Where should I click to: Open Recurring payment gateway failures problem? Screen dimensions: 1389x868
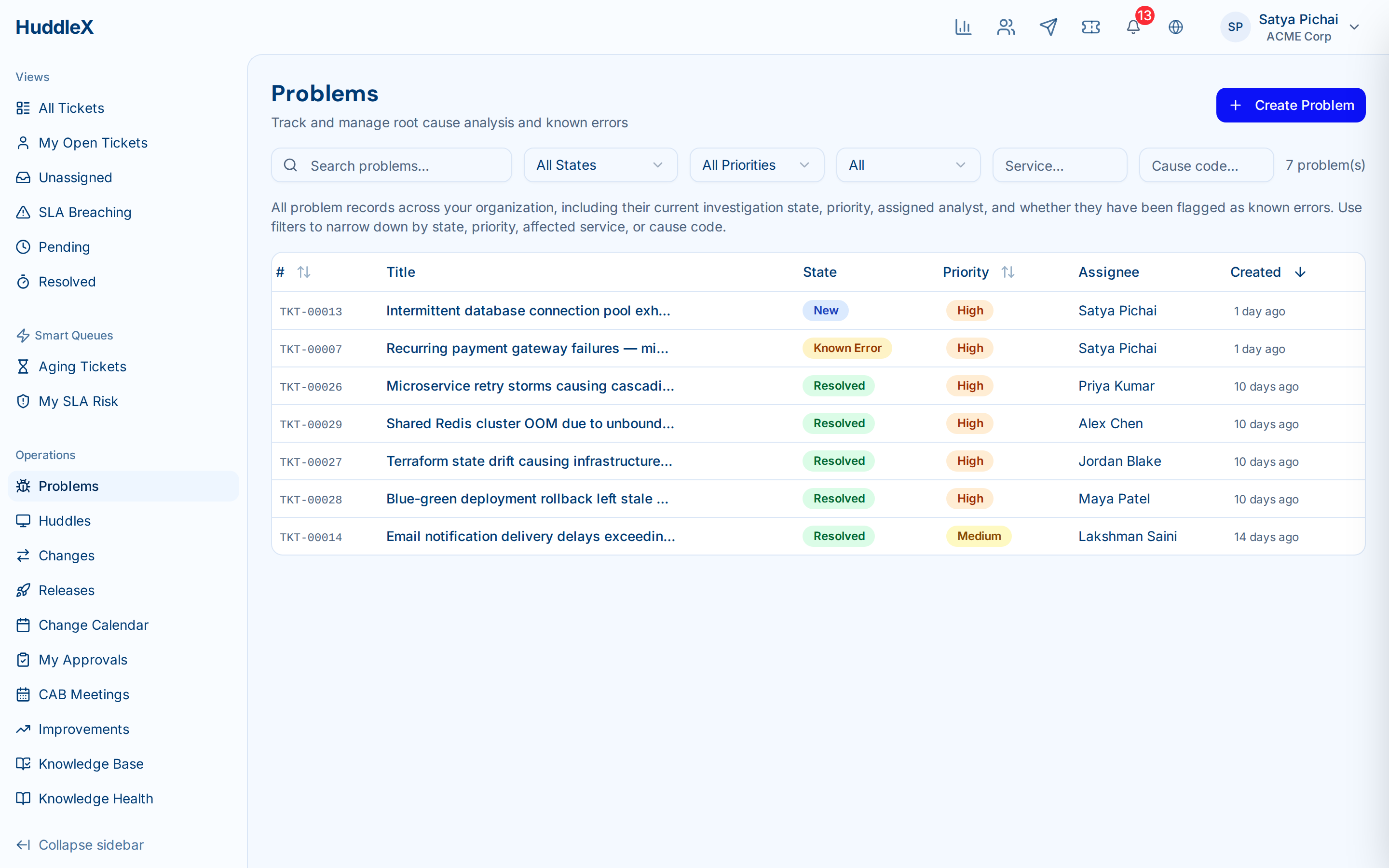coord(527,349)
